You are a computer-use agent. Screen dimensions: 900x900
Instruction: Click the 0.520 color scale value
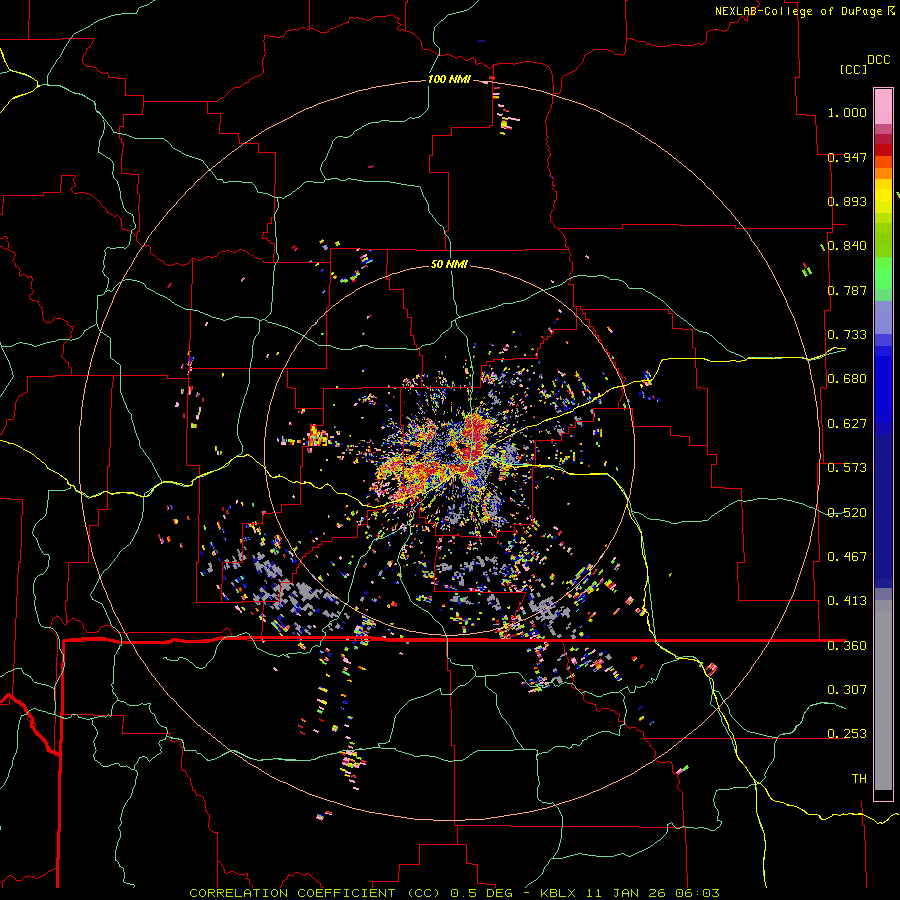point(847,512)
